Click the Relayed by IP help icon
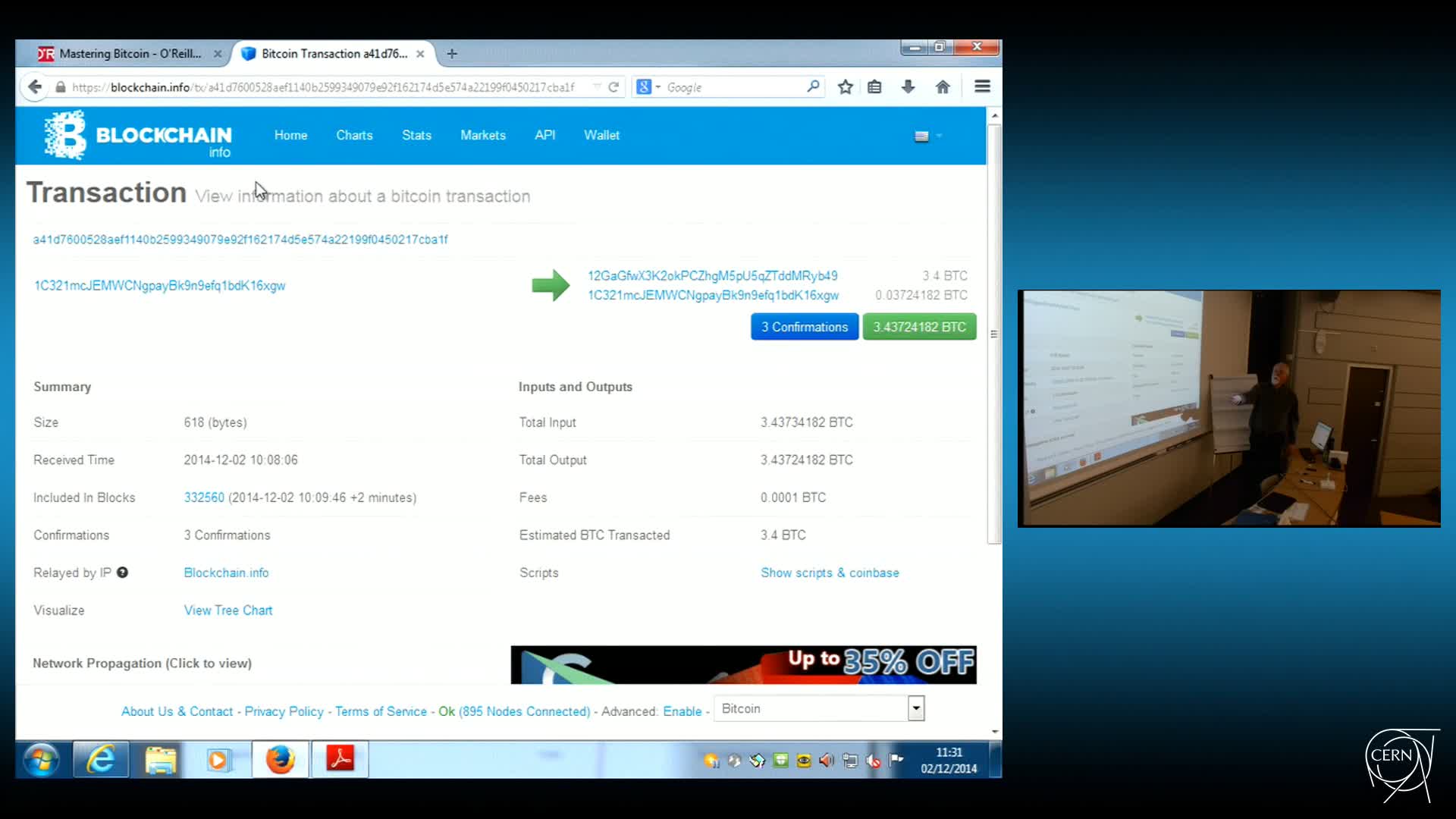Image resolution: width=1456 pixels, height=819 pixels. pyautogui.click(x=122, y=573)
